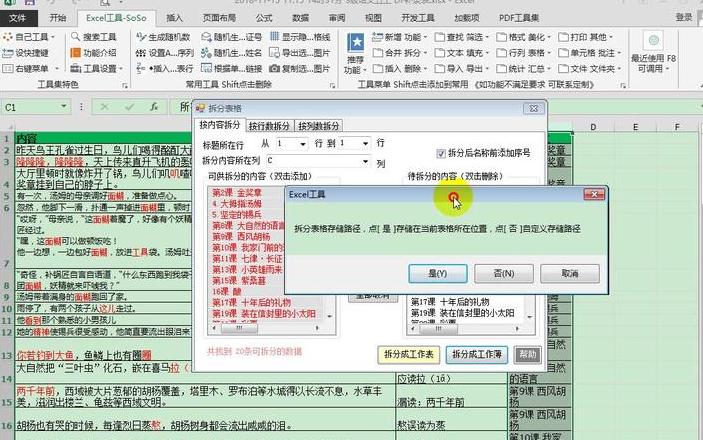Open the 导入 导出 folder menu
Viewport: 703px width, 440px height.
click(x=462, y=69)
